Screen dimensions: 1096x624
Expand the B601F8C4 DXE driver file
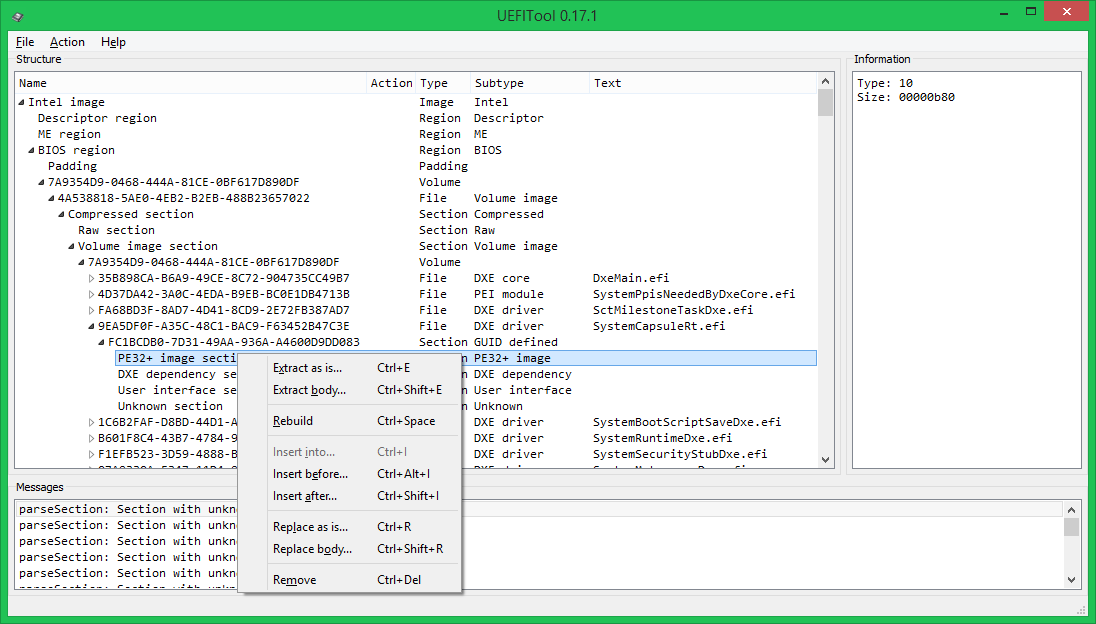tap(92, 438)
